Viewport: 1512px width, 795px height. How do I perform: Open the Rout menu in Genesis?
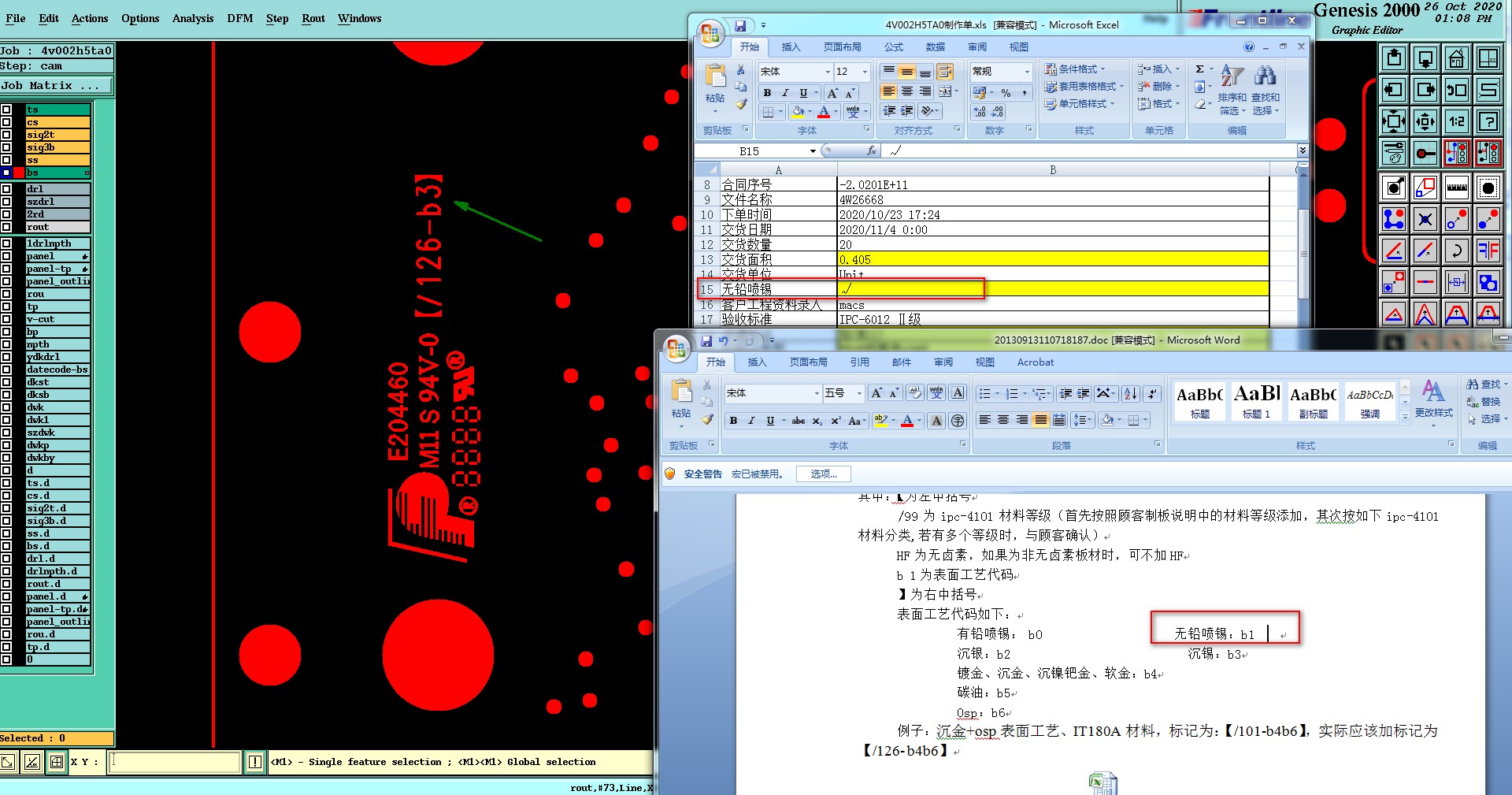[313, 18]
